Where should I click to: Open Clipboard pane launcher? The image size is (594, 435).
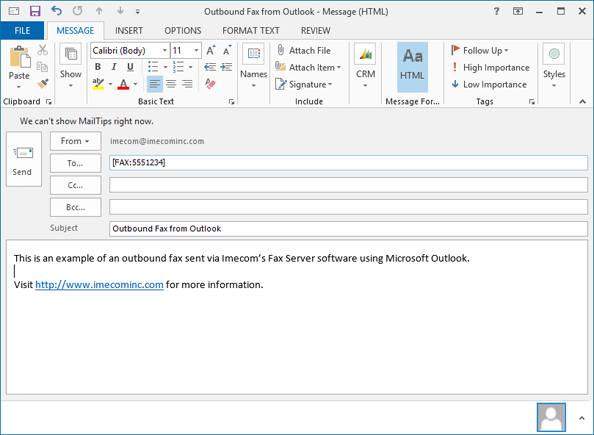[48, 102]
